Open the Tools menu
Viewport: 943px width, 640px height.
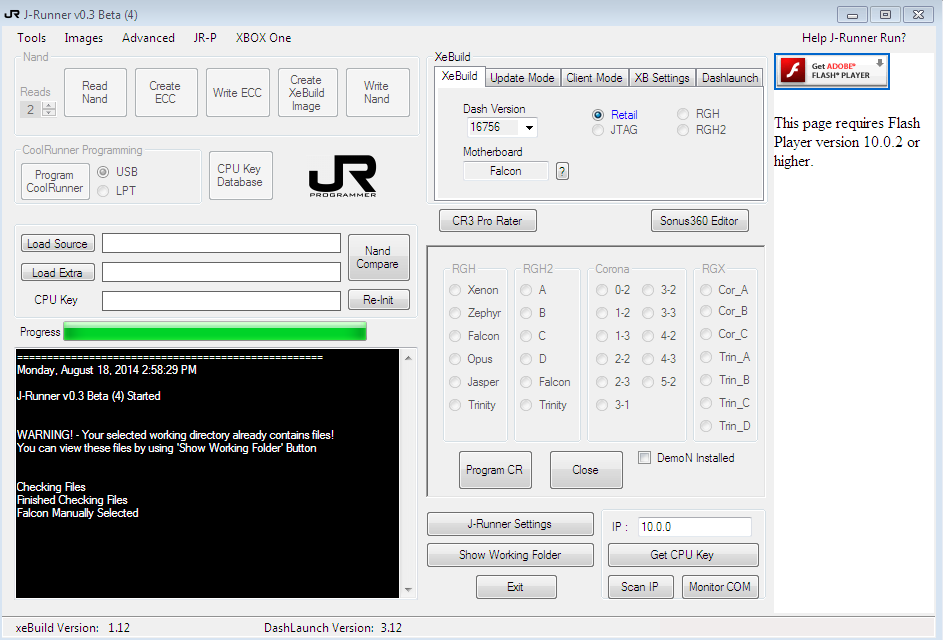(x=31, y=38)
